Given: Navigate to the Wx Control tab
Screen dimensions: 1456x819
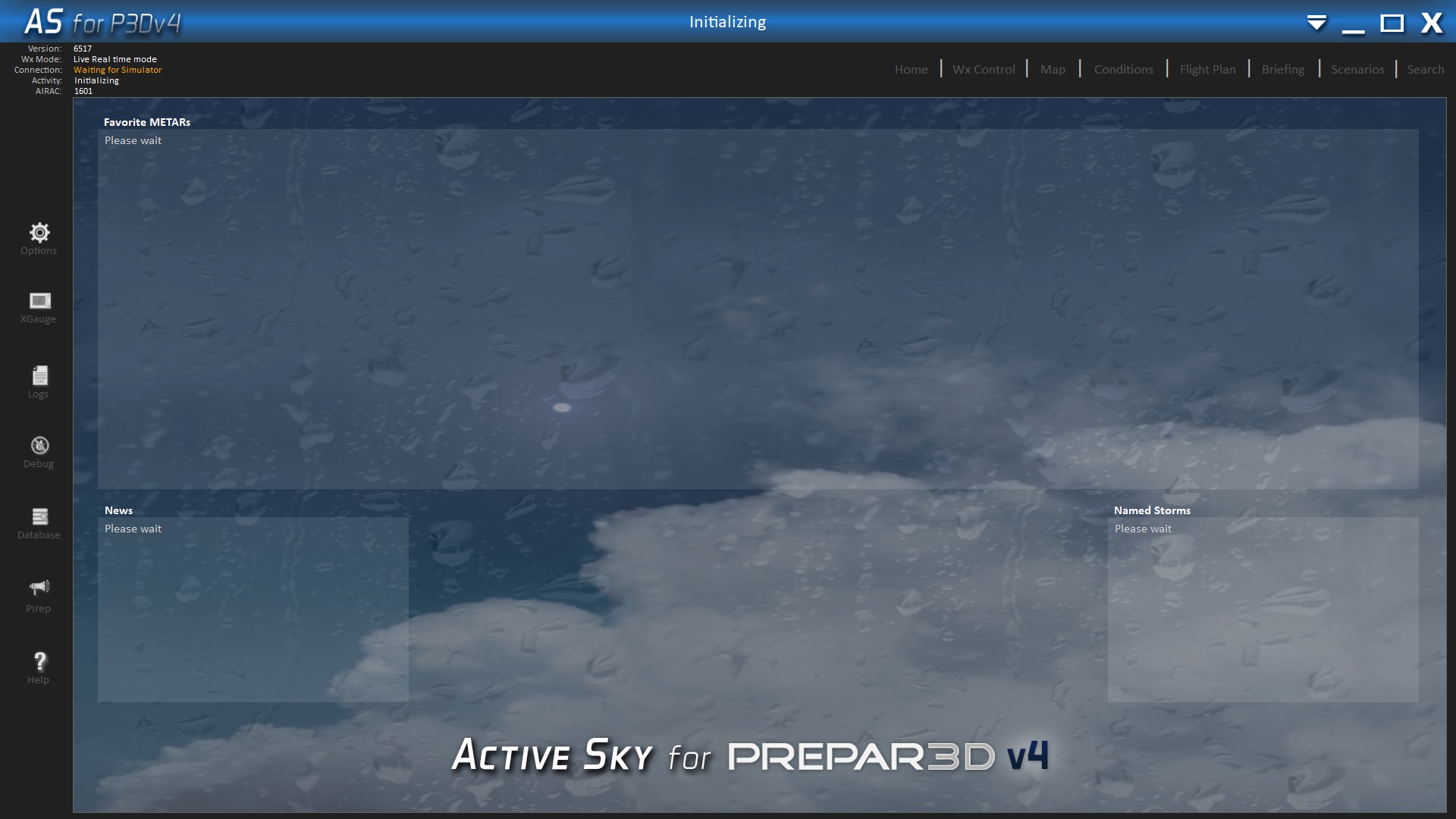Looking at the screenshot, I should [x=983, y=68].
